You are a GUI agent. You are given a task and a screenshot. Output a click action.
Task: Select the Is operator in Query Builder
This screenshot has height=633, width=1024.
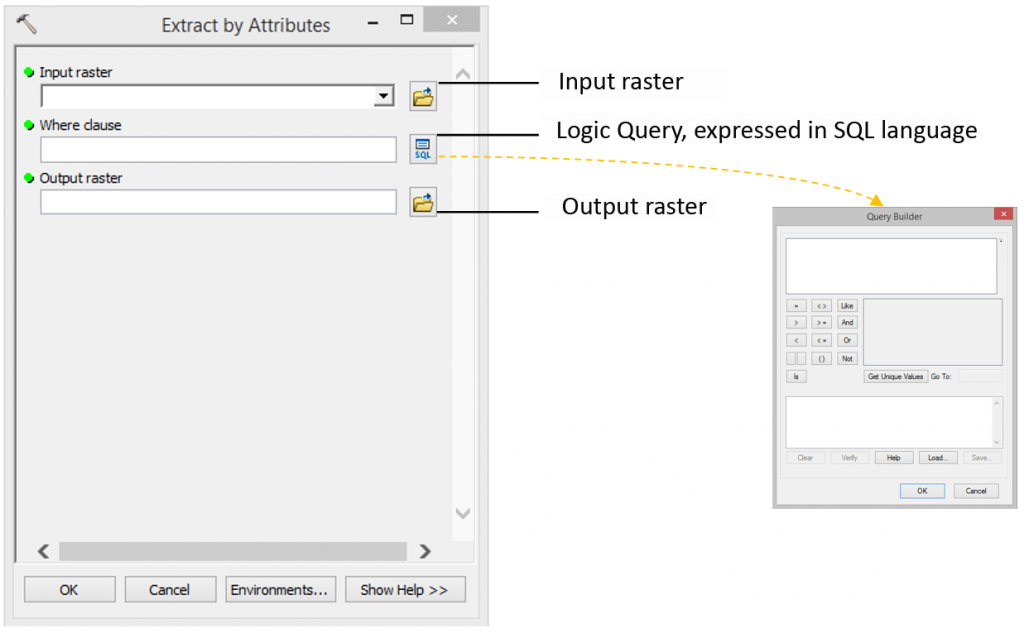[797, 376]
